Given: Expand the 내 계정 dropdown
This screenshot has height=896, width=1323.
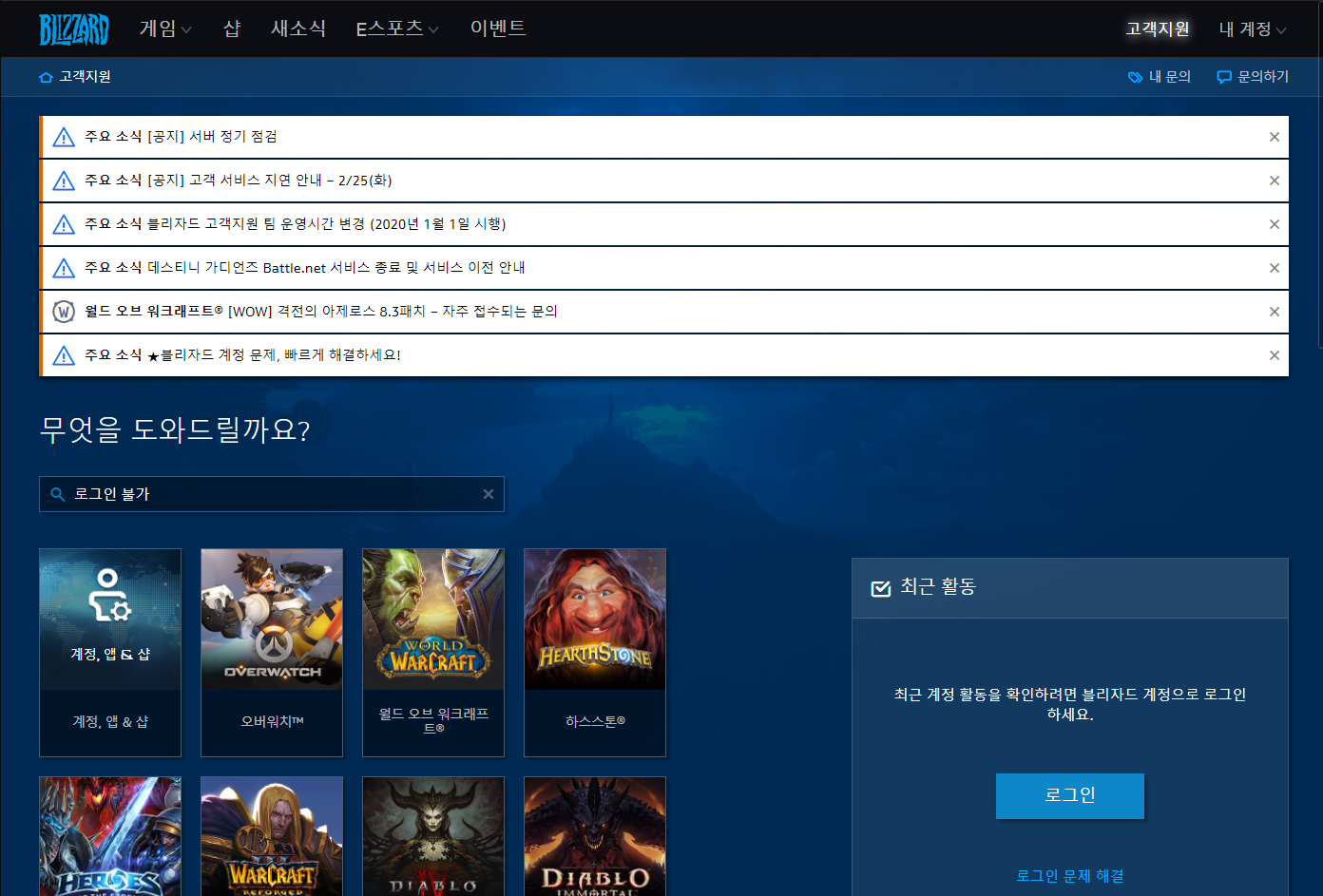Looking at the screenshot, I should click(x=1253, y=29).
